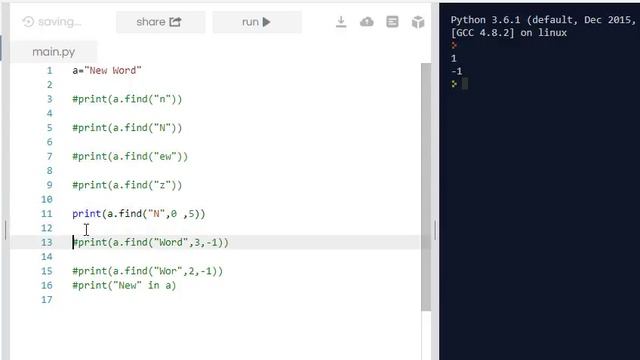Screen dimensions: 640x360
Task: Click line number 17 in gutter
Action: tap(47, 300)
